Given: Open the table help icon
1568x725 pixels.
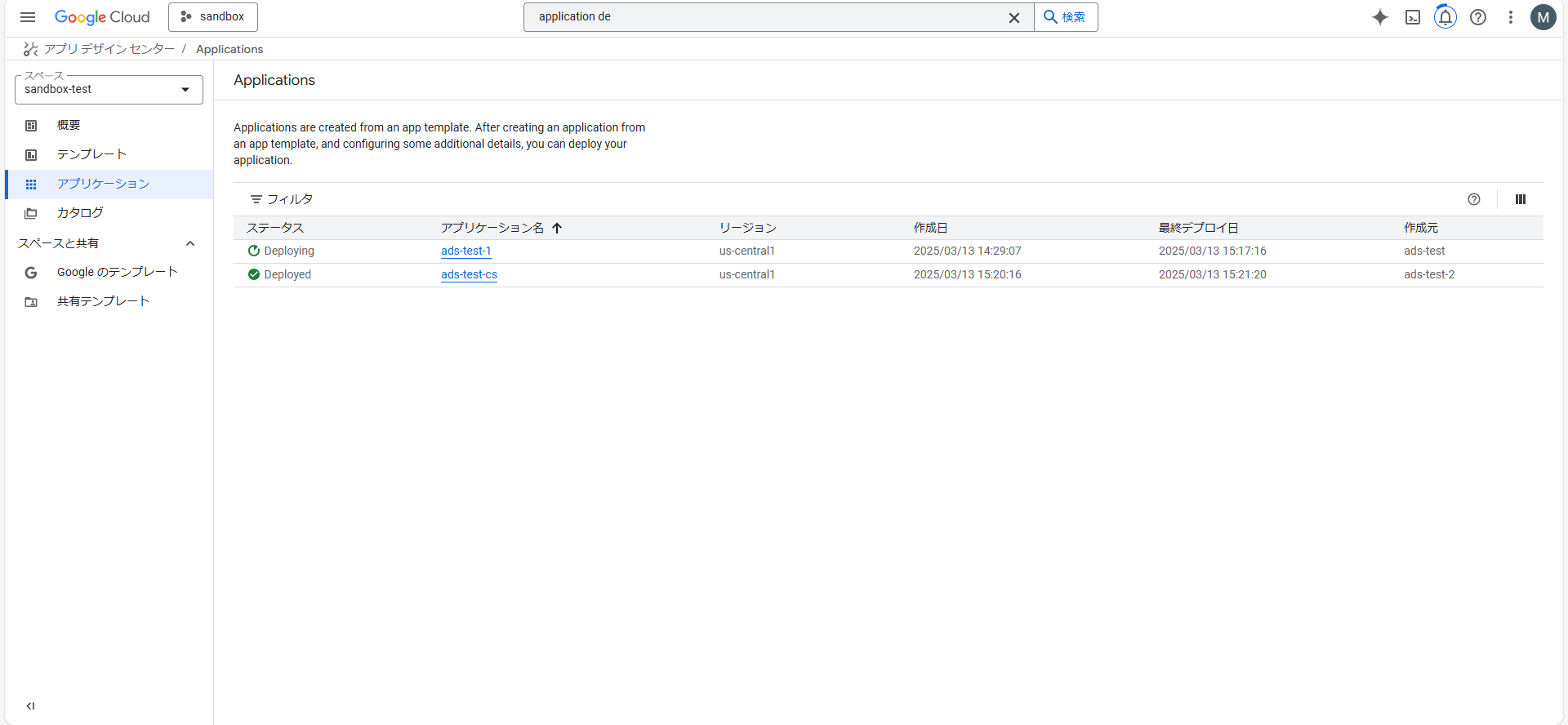Looking at the screenshot, I should 1474,199.
